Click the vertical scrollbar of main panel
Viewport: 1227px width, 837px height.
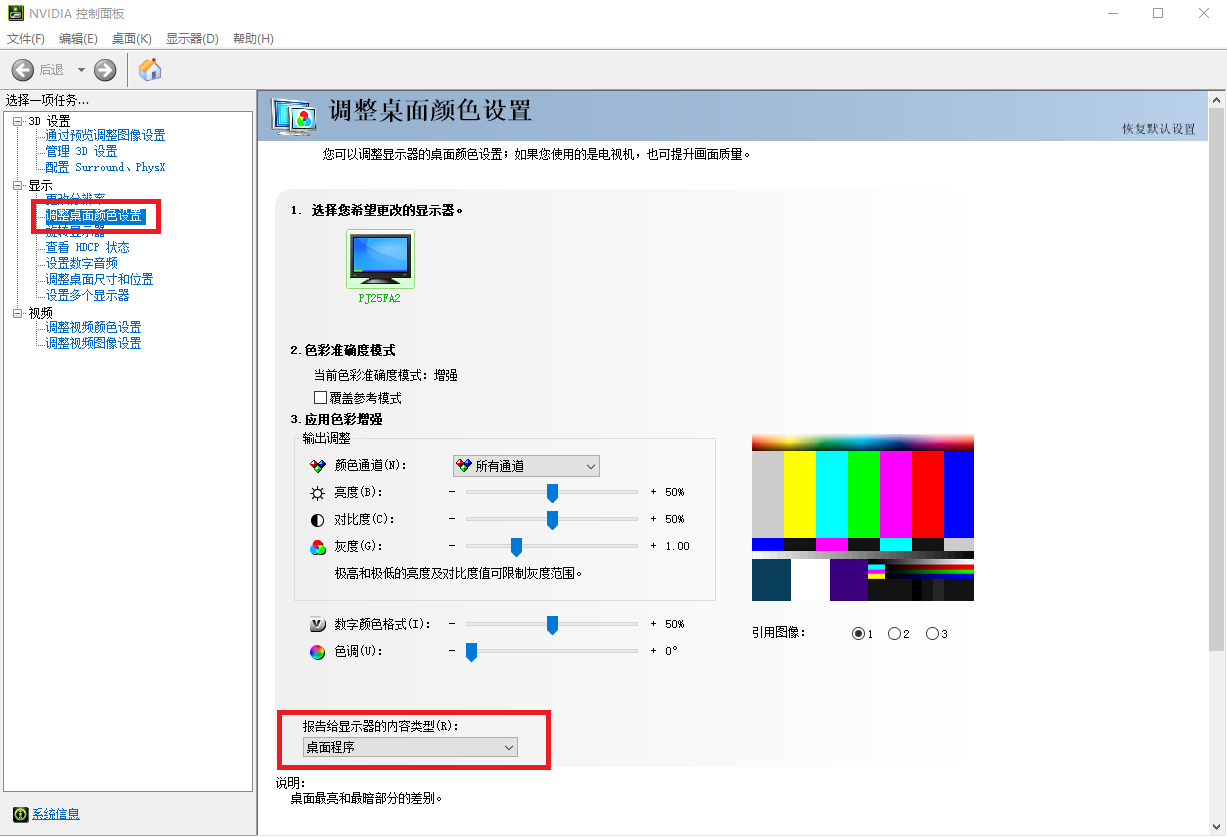point(1217,380)
